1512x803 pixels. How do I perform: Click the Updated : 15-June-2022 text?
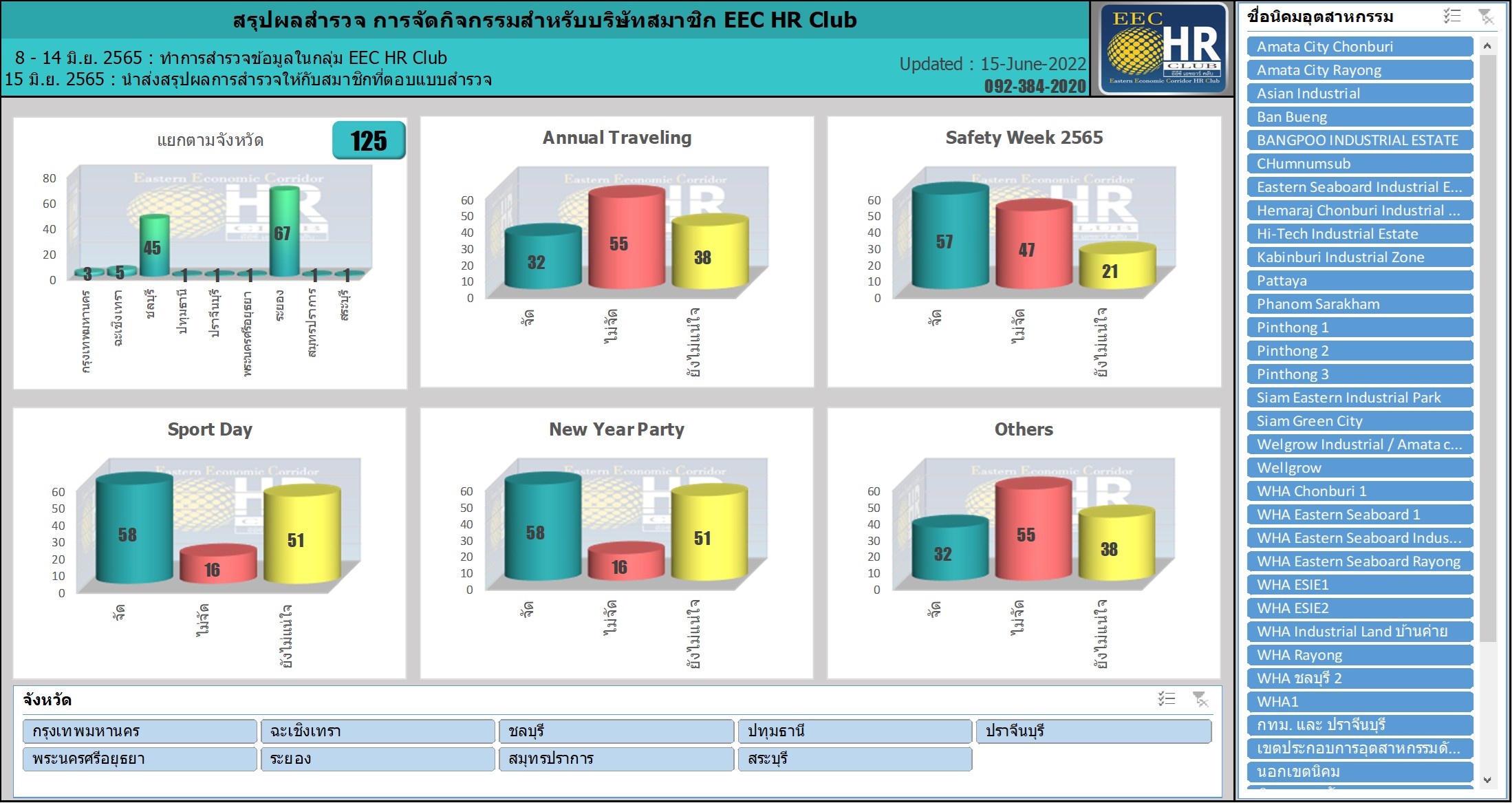point(993,64)
